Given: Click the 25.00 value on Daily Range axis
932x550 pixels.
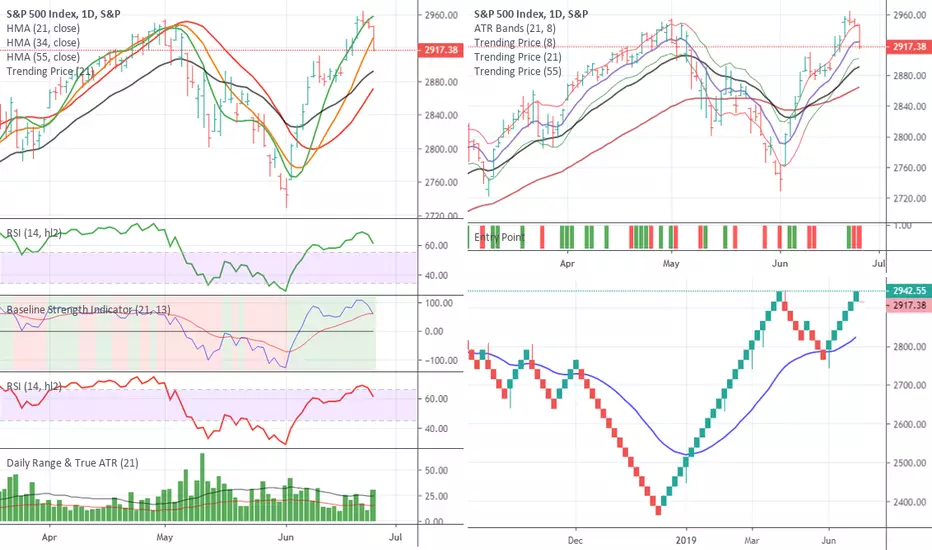Looking at the screenshot, I should coord(436,496).
